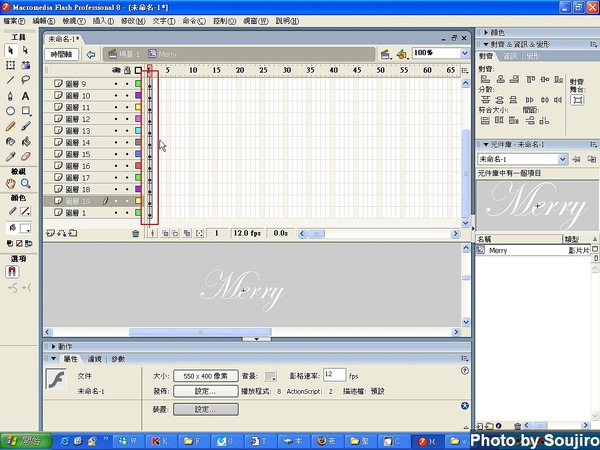Select the Hand tool
The image size is (600, 450).
tap(10, 184)
